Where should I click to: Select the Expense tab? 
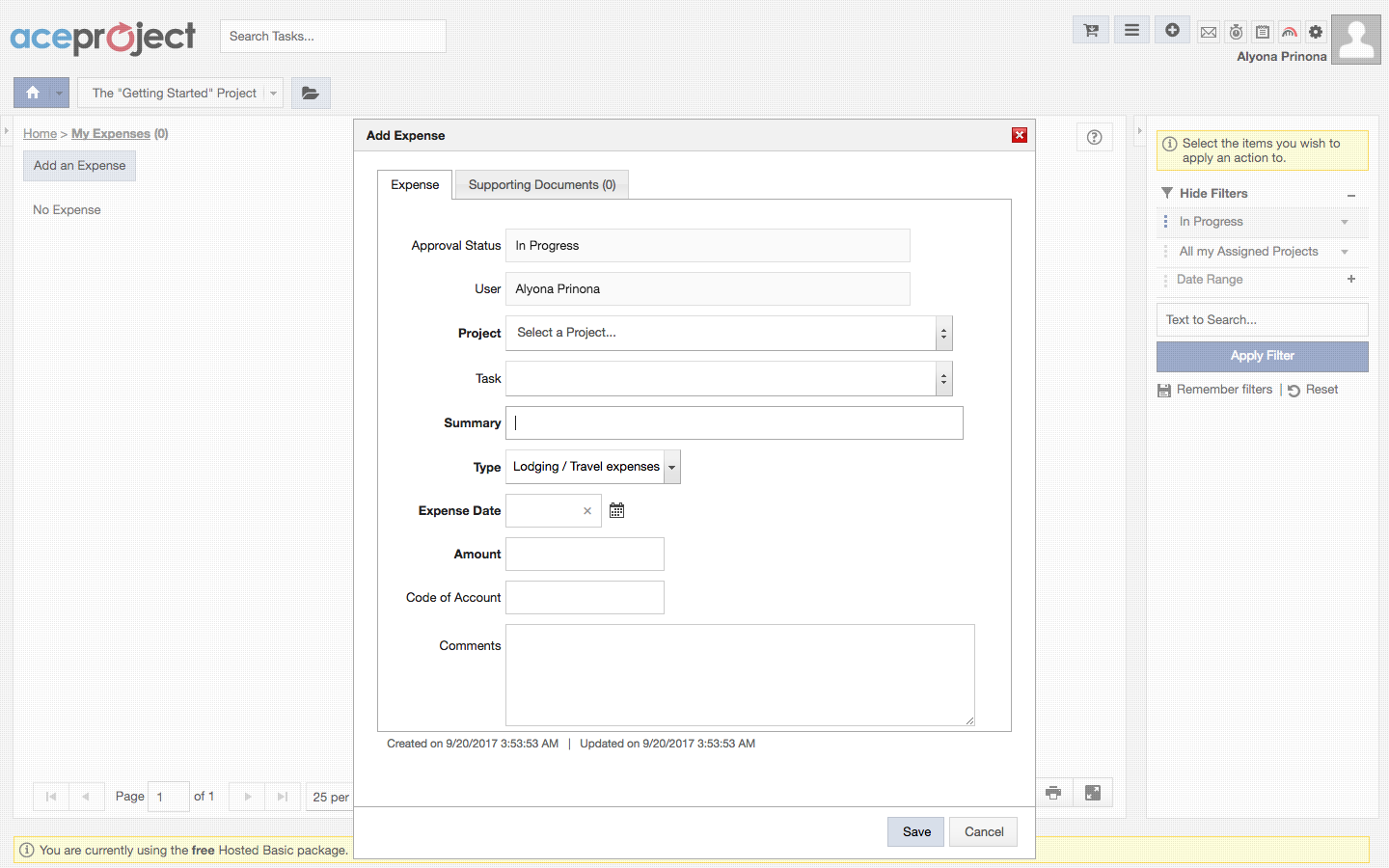coord(415,185)
